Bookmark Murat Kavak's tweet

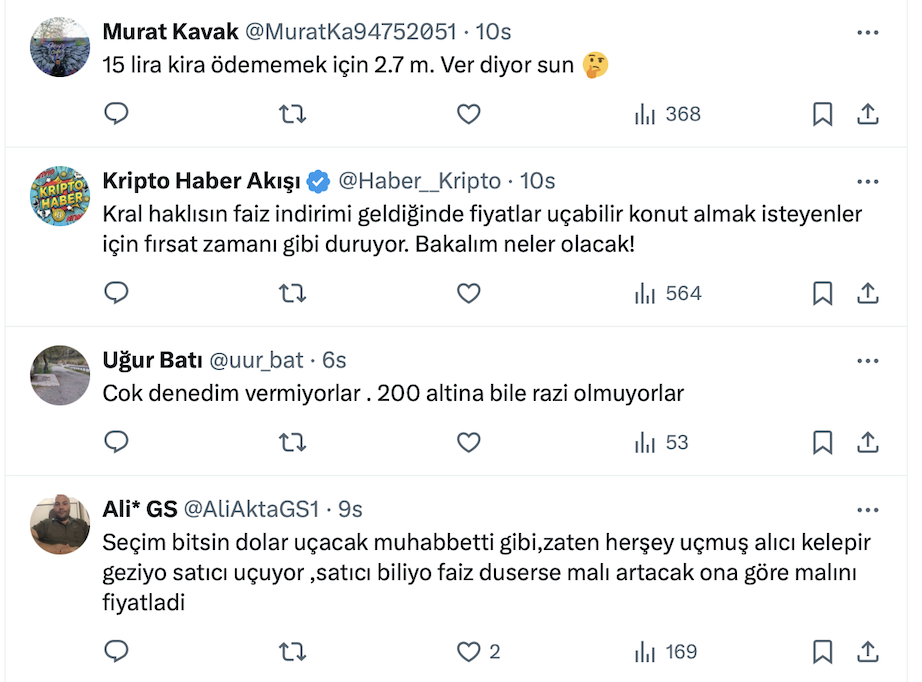[822, 114]
